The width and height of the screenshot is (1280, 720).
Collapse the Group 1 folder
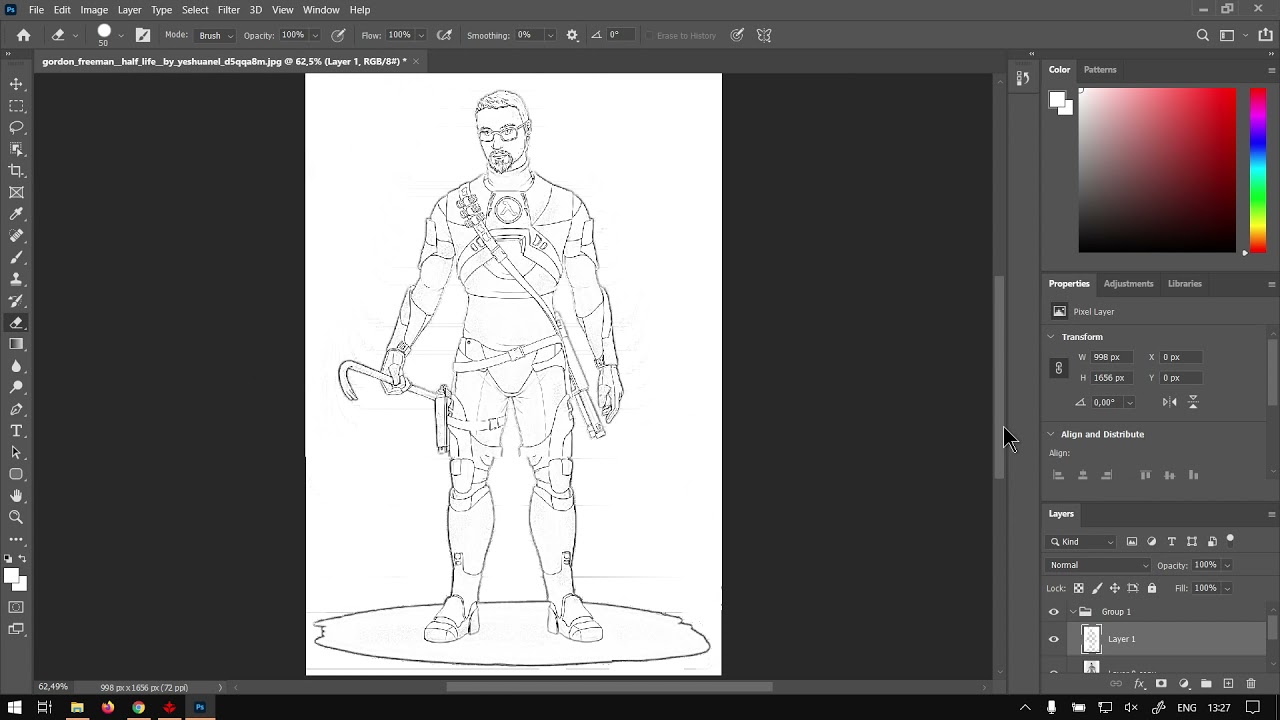click(1073, 612)
